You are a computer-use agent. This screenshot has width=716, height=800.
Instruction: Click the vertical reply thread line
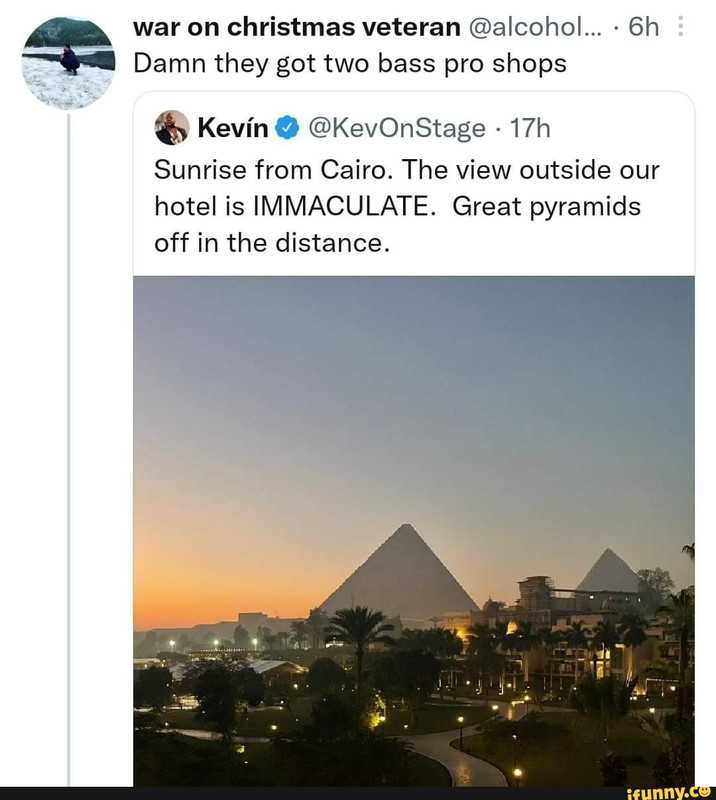click(x=68, y=449)
